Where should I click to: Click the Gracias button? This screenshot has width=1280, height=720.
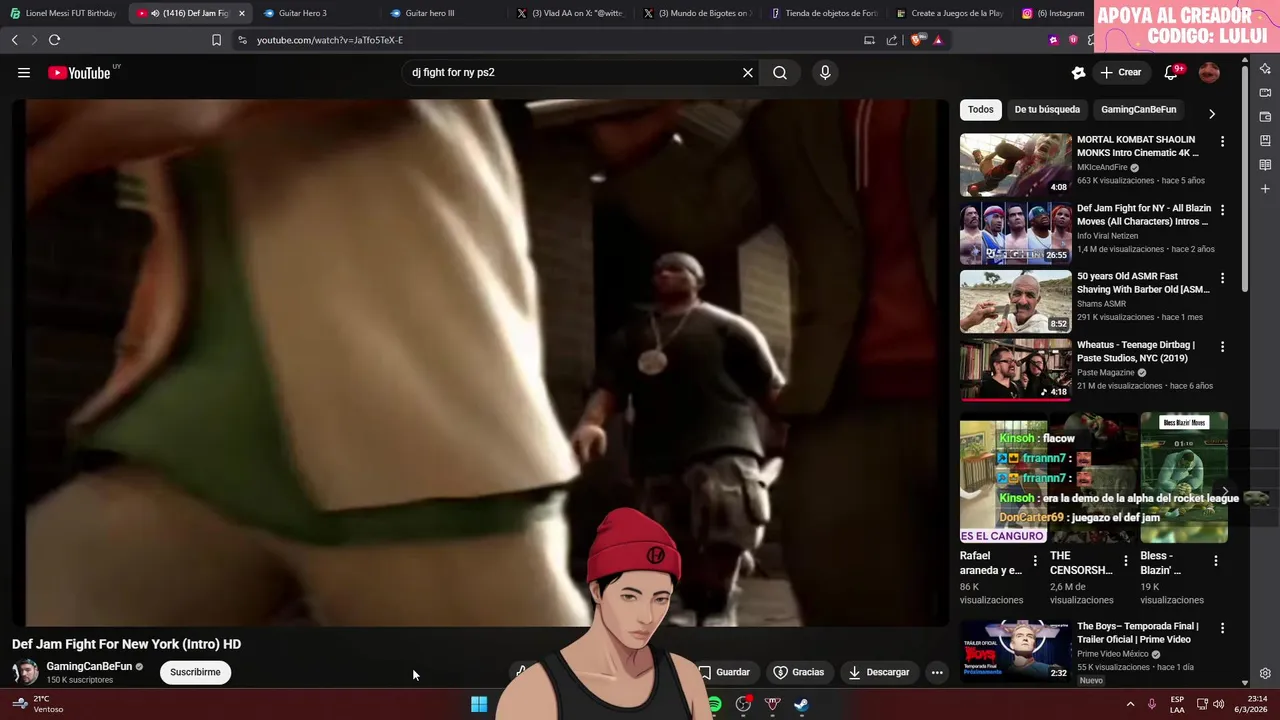[799, 672]
